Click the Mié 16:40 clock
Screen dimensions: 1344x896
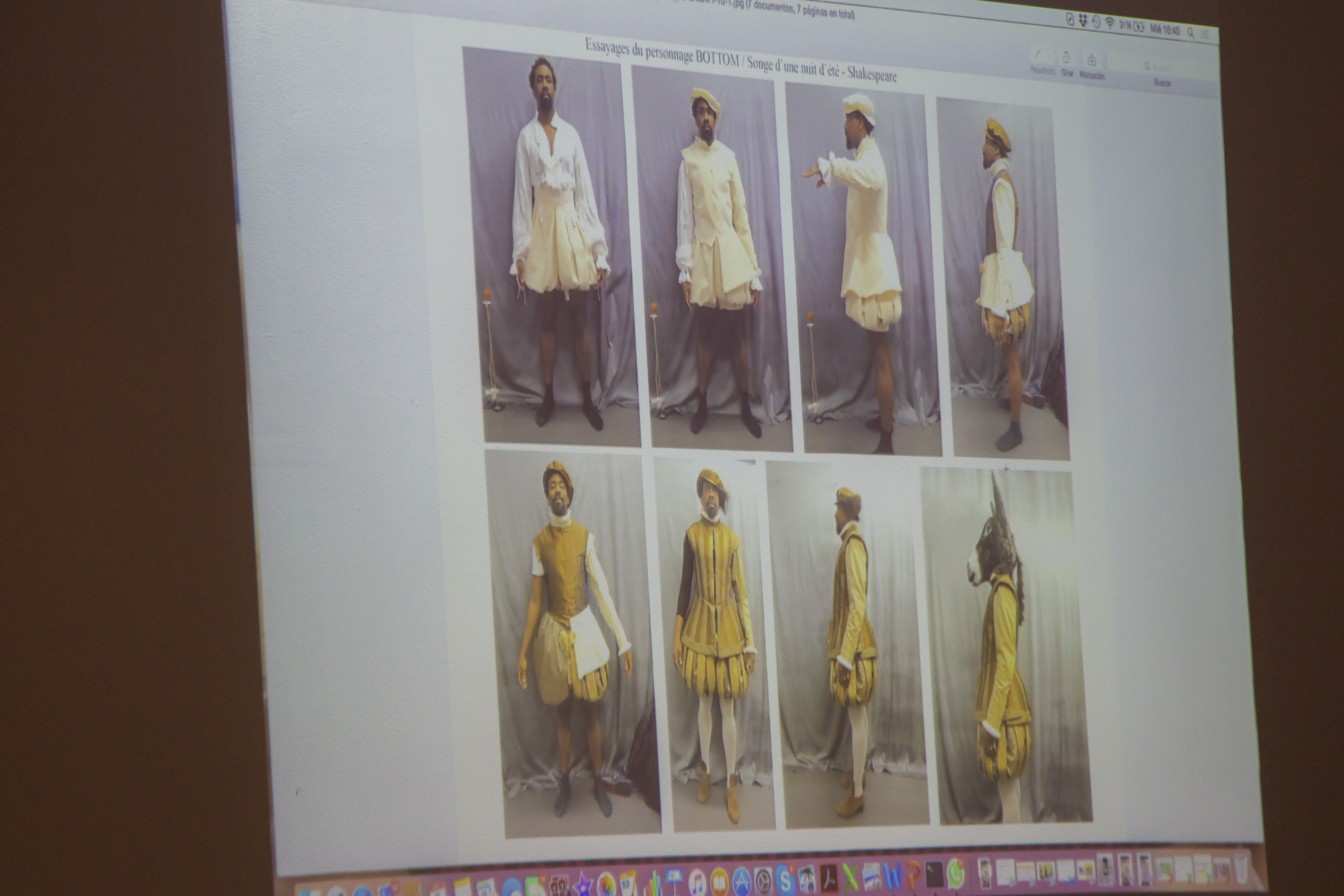(1165, 30)
